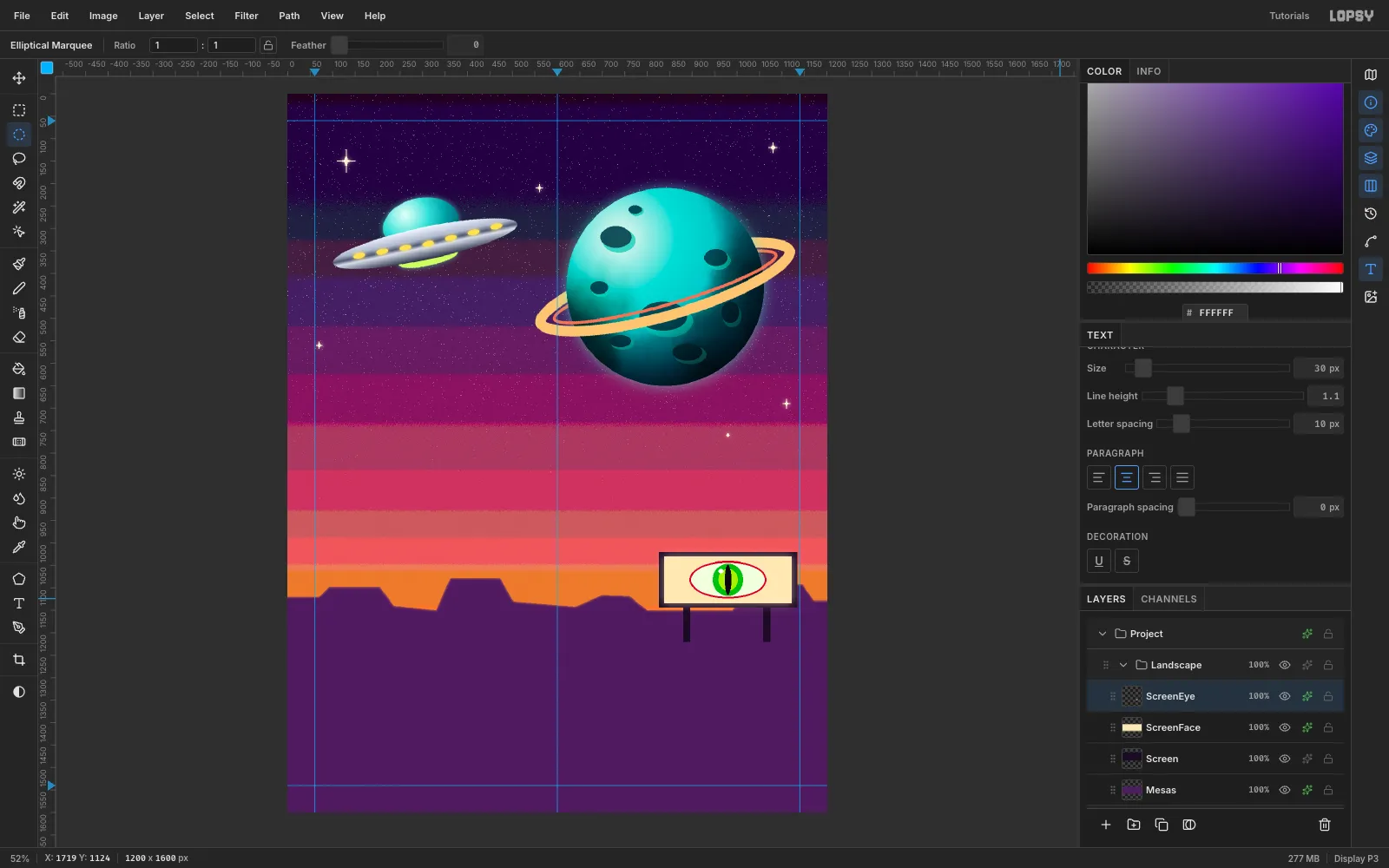Collapse the Project group
The height and width of the screenshot is (868, 1389).
point(1103,634)
